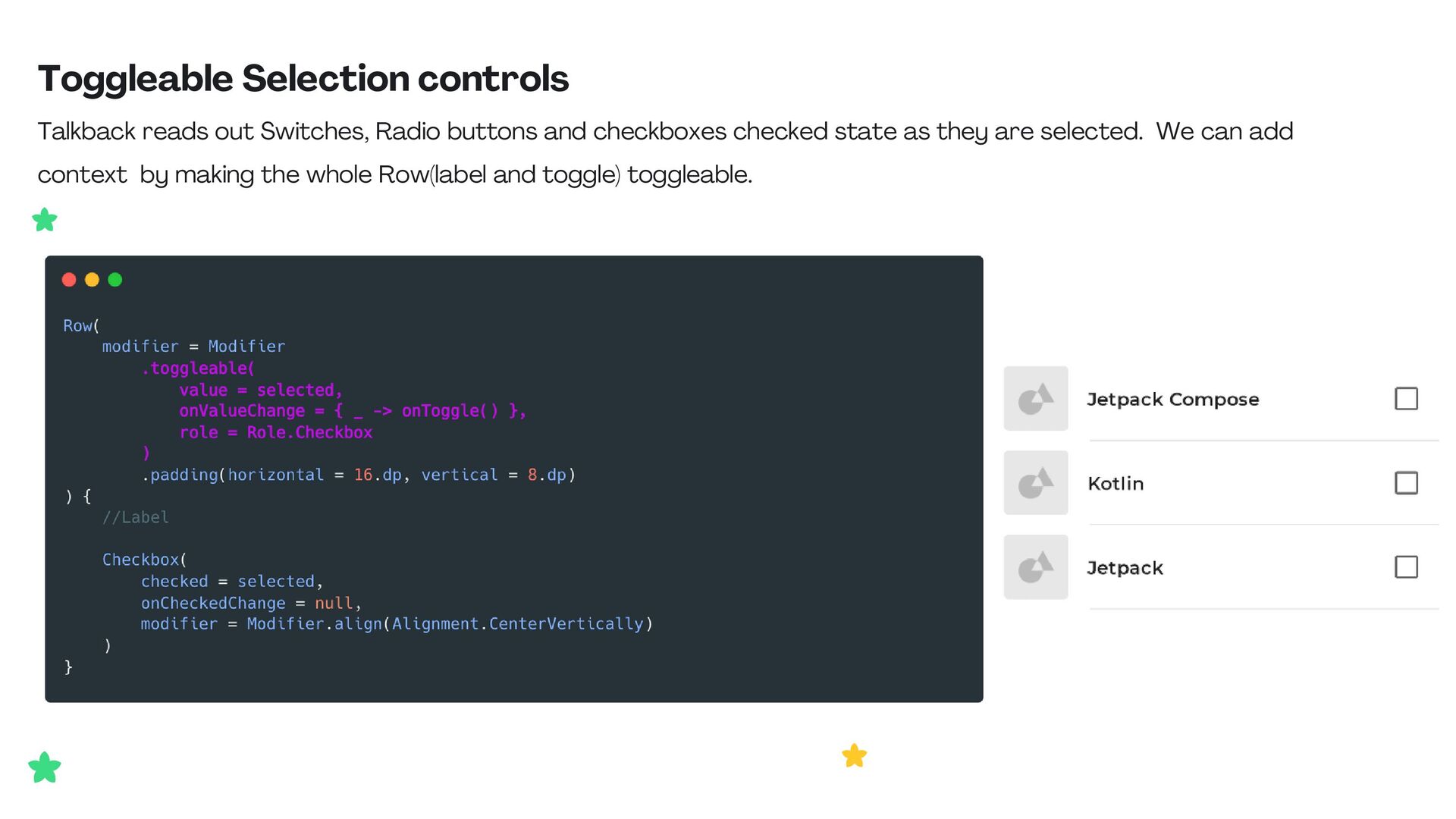
Task: Select the "Jetpack Compose" list label
Action: click(x=1172, y=400)
